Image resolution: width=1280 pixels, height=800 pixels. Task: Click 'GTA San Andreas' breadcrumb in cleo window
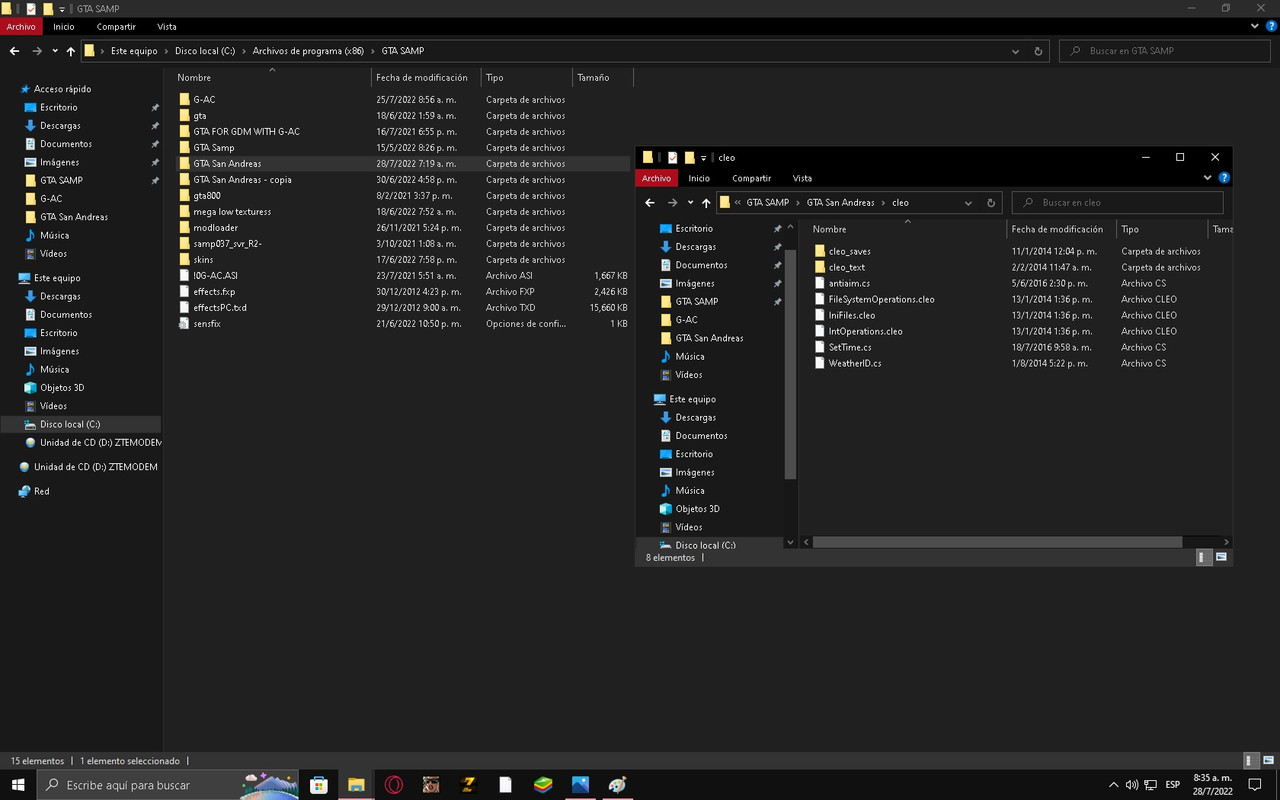(841, 203)
